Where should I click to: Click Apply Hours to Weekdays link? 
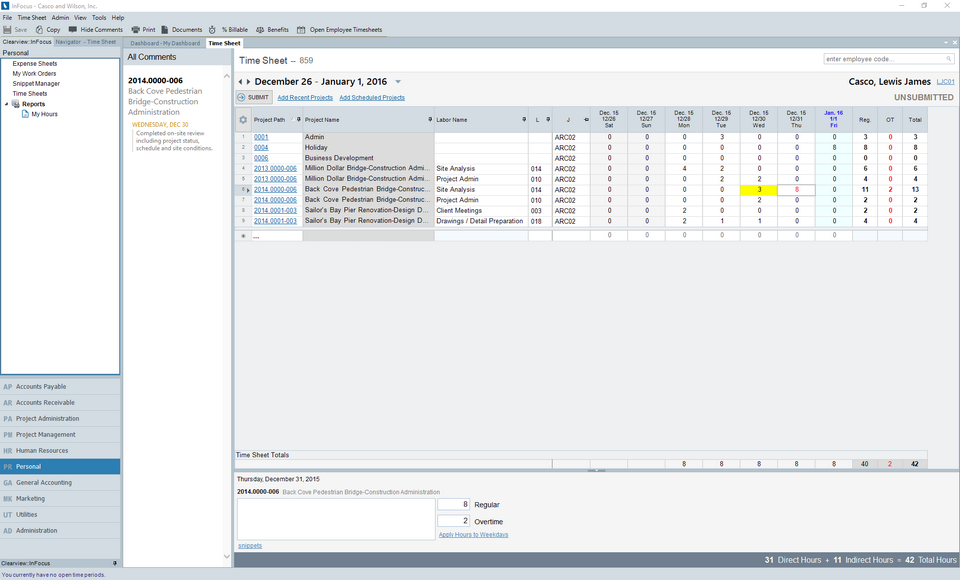pyautogui.click(x=473, y=535)
